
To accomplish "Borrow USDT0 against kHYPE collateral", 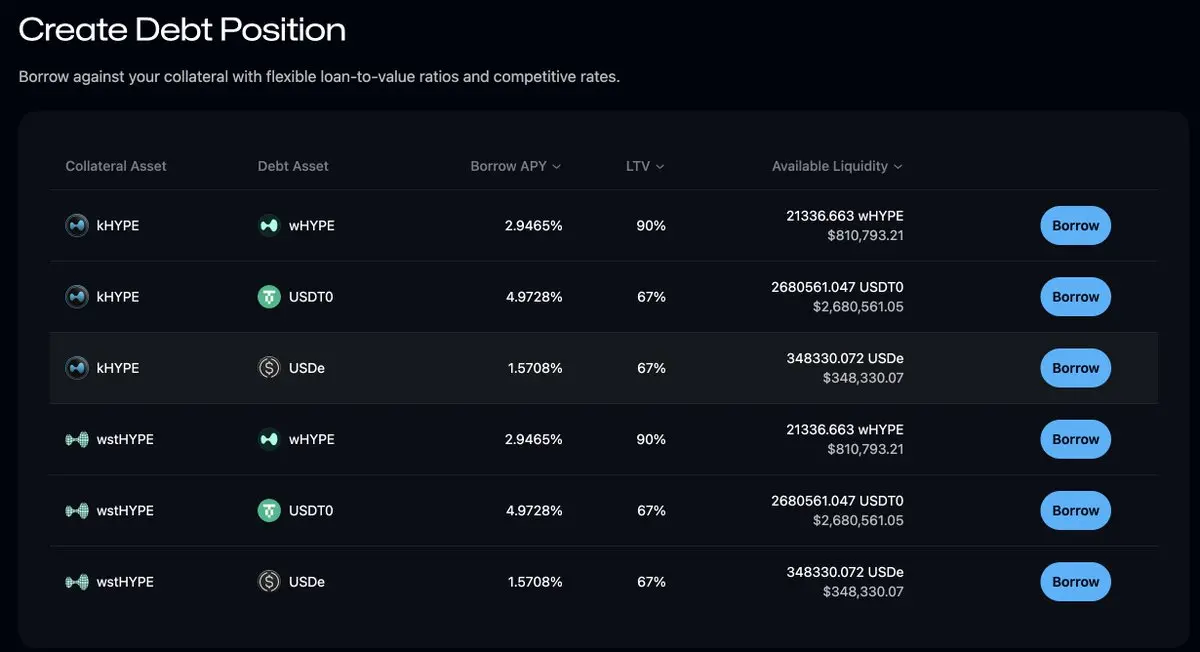I will pos(1075,297).
